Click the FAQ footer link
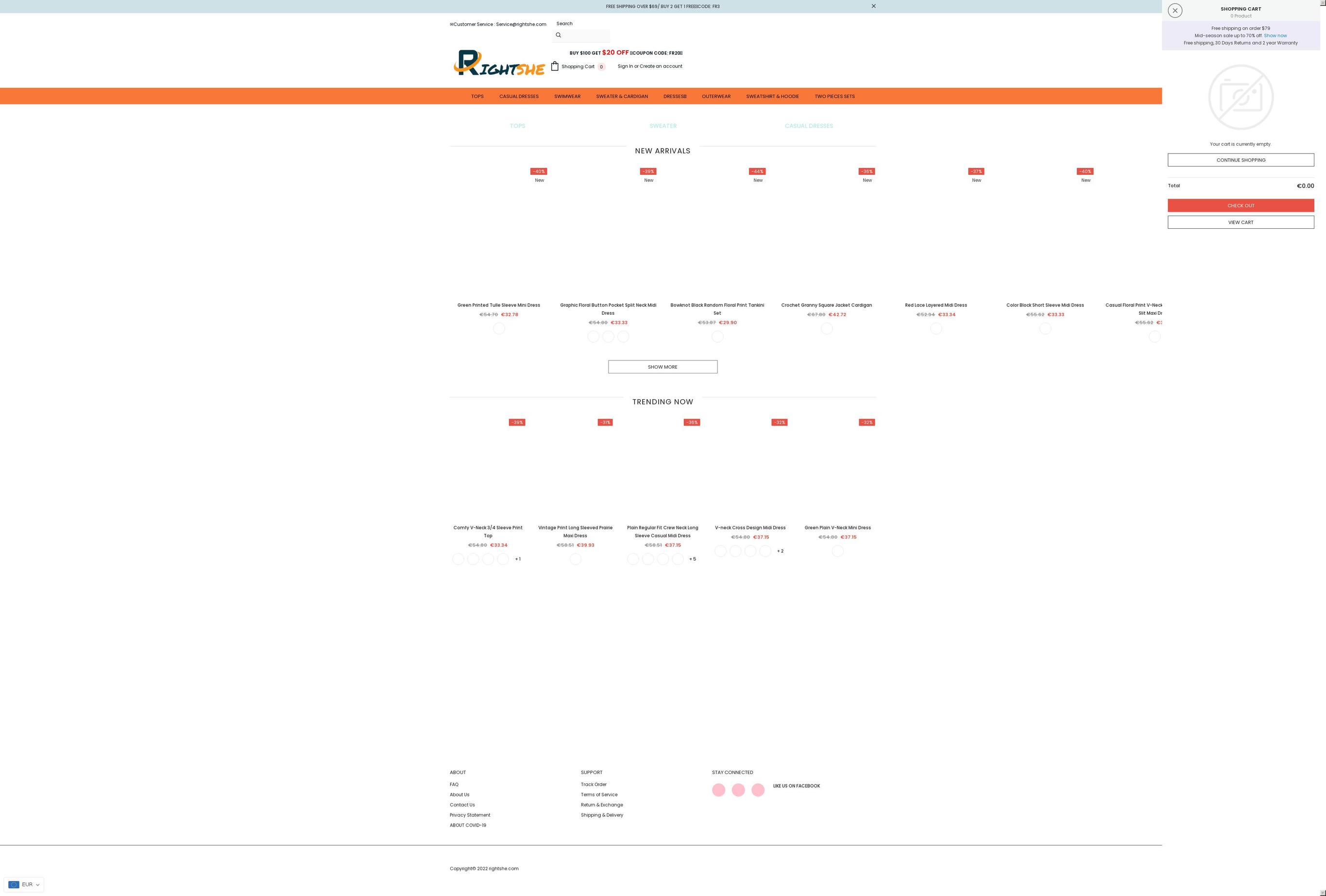Viewport: 1326px width, 896px height. pyautogui.click(x=454, y=784)
